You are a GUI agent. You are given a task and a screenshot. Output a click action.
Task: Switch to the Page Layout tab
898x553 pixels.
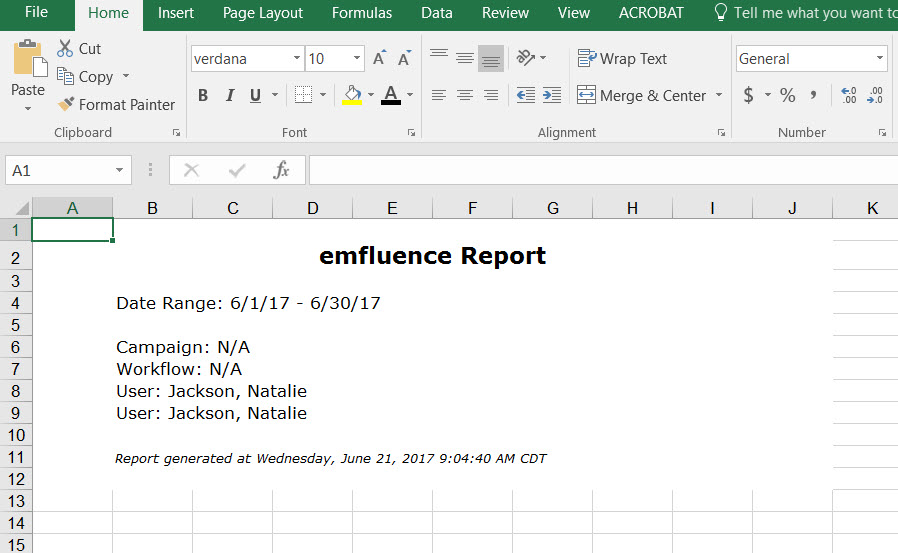263,13
